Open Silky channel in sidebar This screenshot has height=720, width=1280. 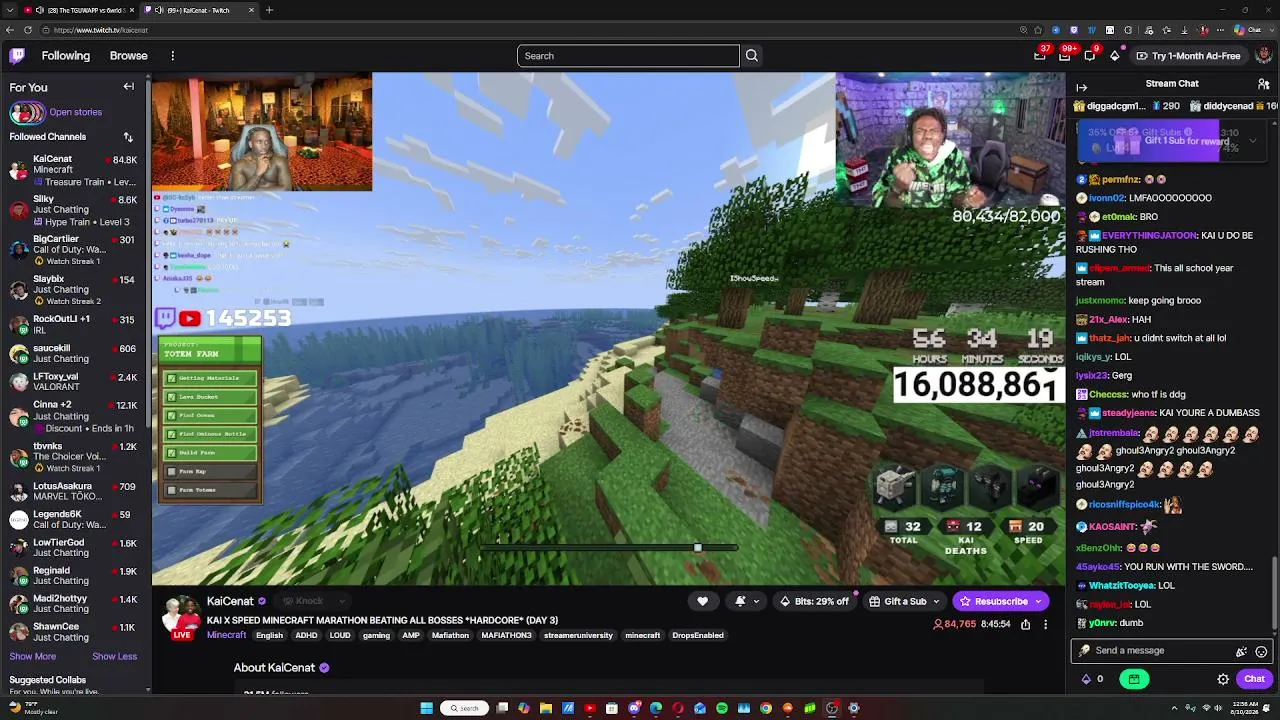point(75,210)
